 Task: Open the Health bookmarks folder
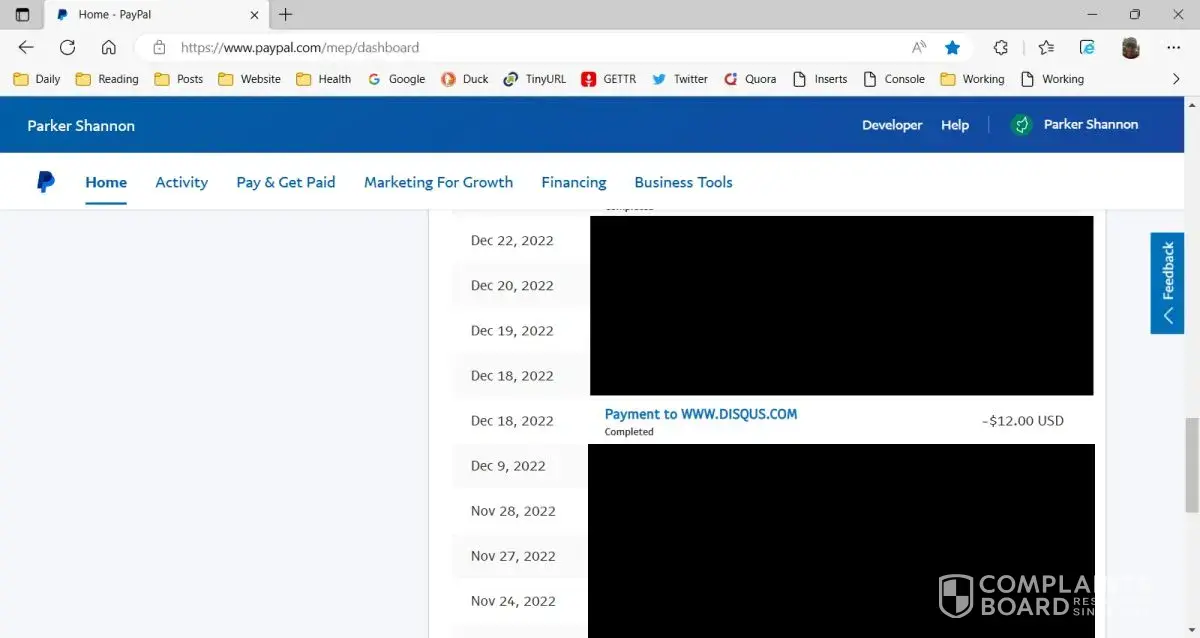324,79
